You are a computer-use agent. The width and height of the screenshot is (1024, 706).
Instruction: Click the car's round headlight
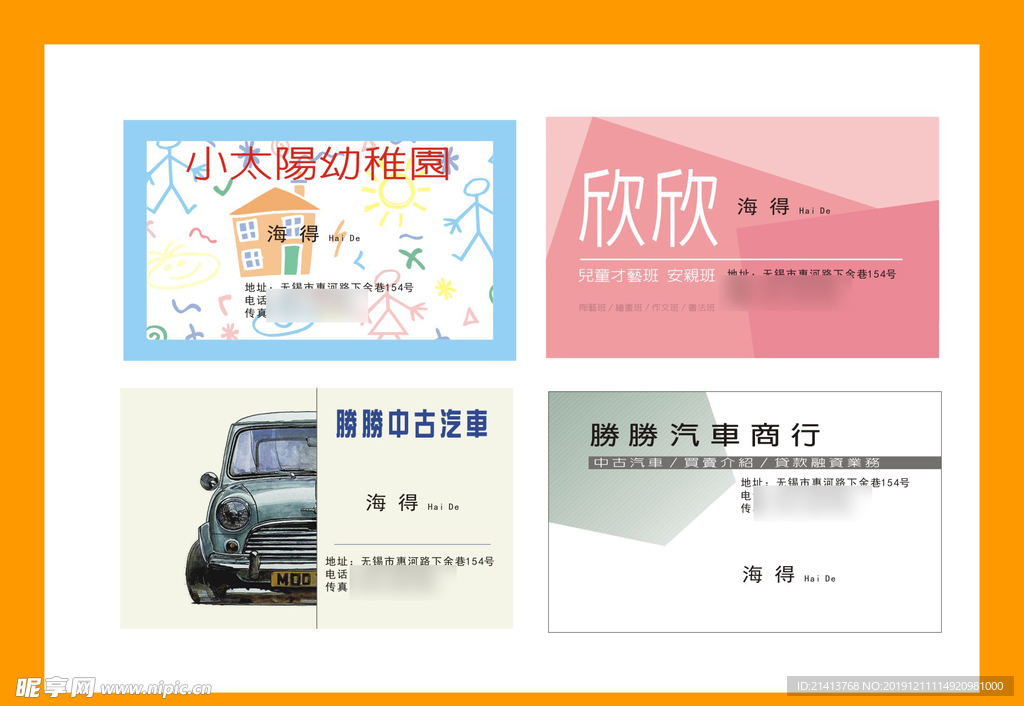[233, 514]
